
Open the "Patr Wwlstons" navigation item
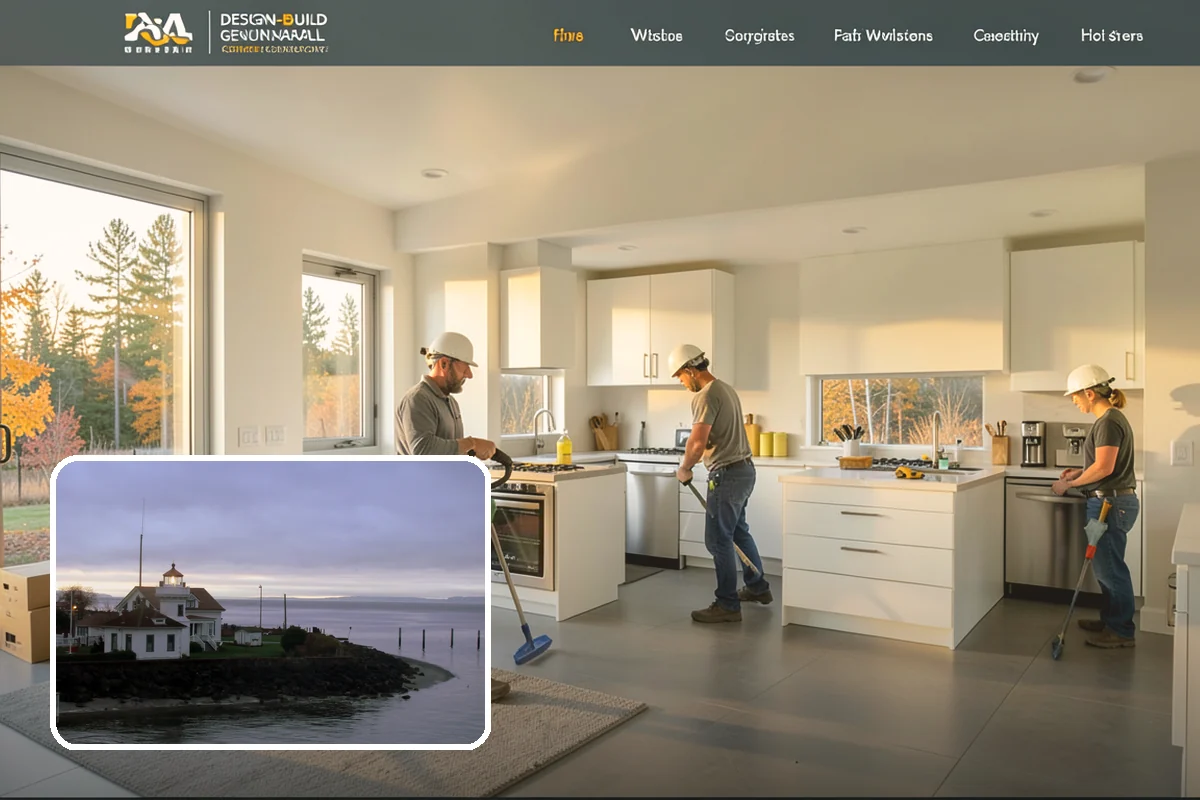coord(883,36)
